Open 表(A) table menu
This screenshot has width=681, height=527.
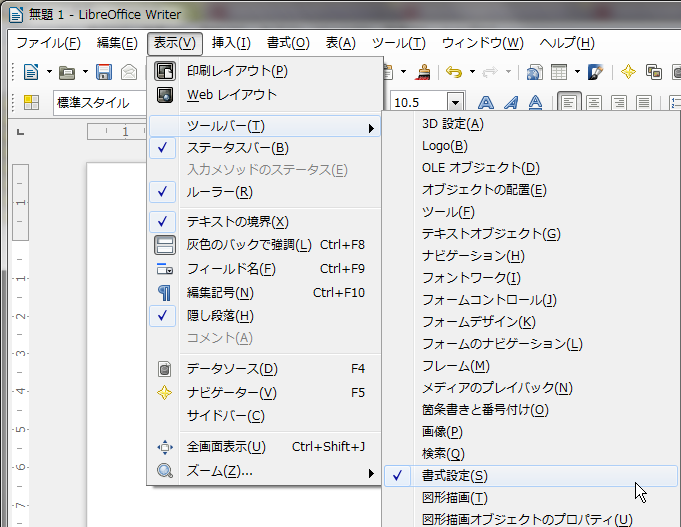340,43
